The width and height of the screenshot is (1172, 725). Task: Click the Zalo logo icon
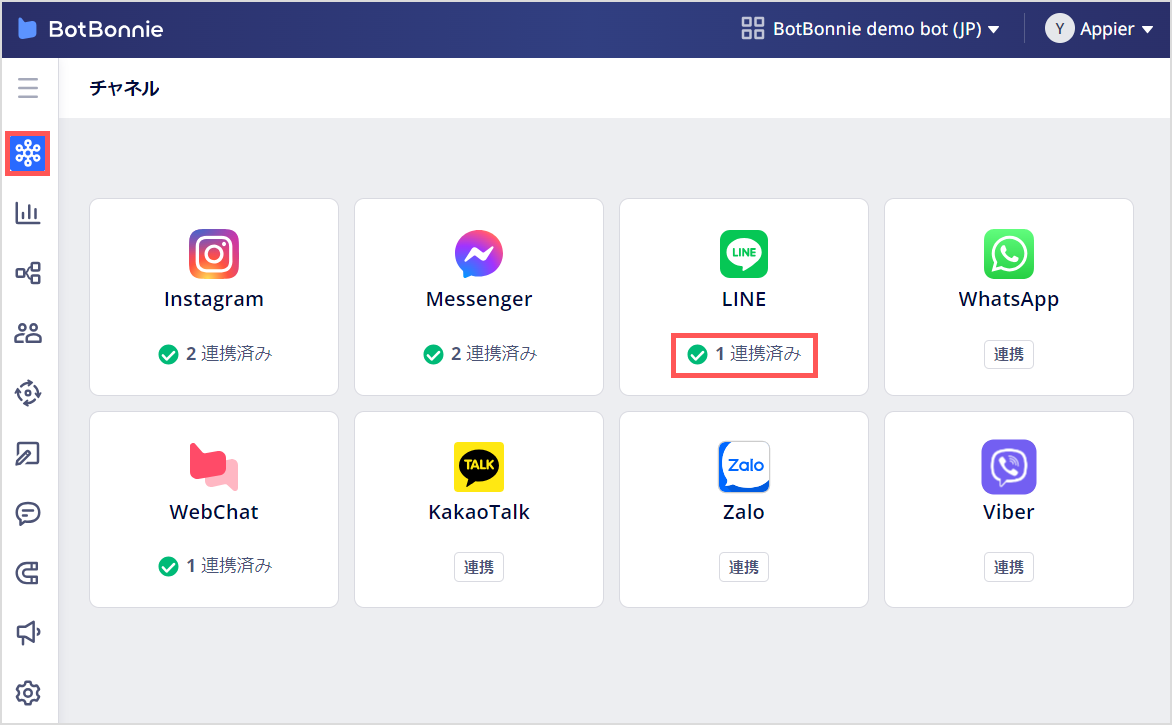744,466
